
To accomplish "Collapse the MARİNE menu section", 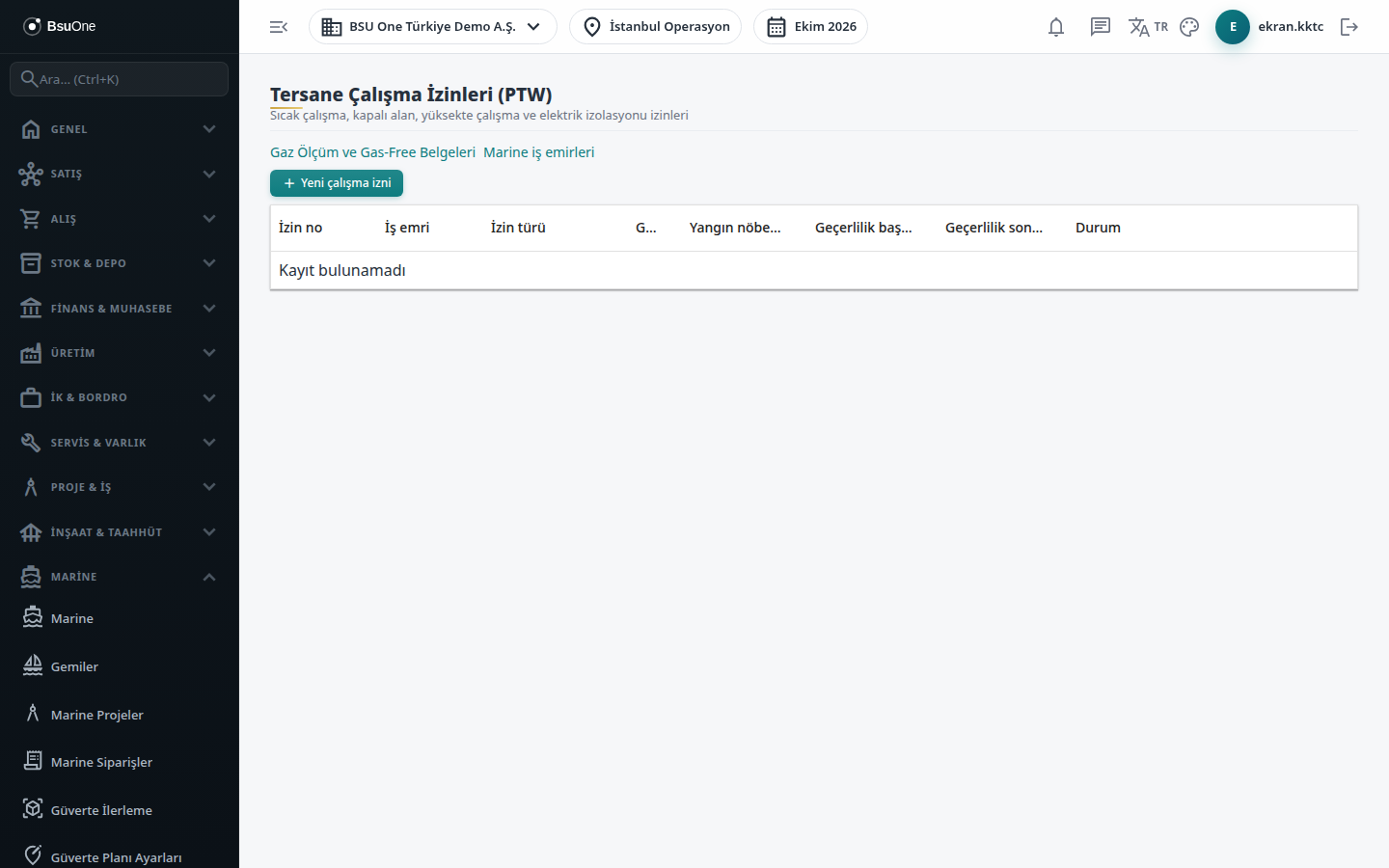I will click(120, 577).
